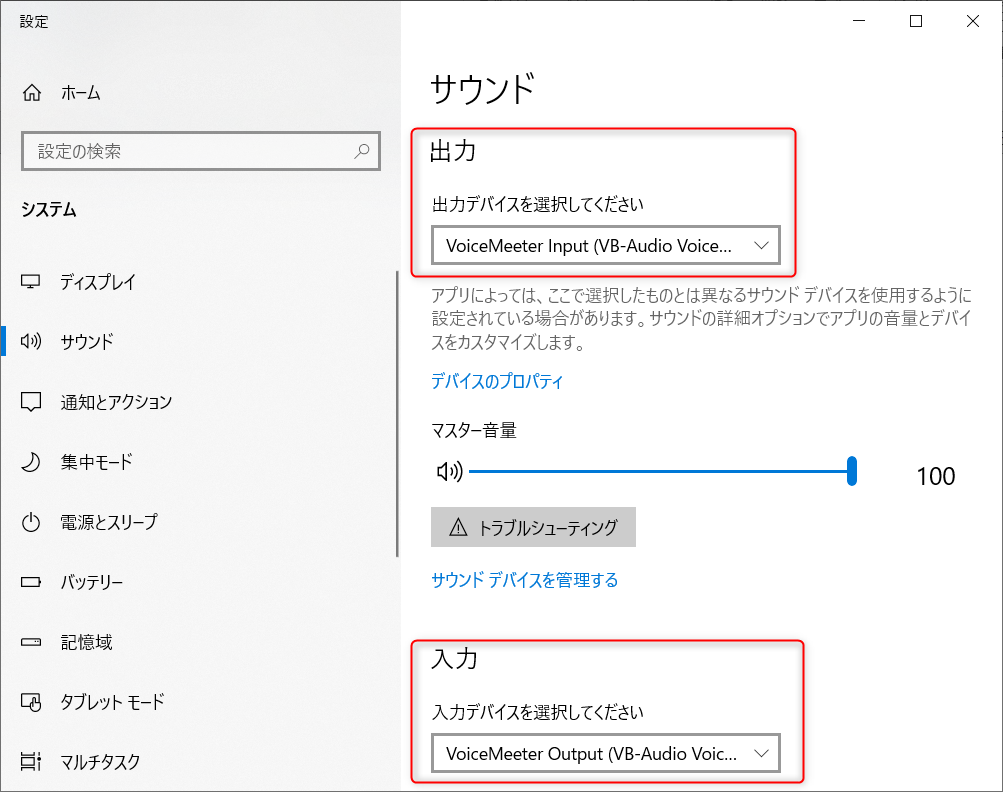
Task: Click the master volume speaker icon
Action: point(449,471)
